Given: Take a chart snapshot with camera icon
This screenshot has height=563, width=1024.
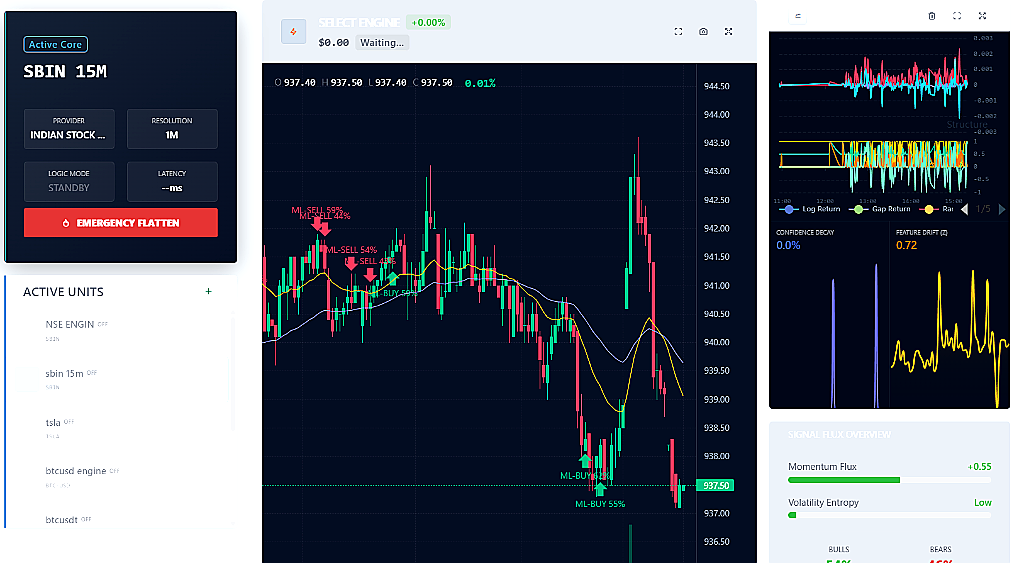Looking at the screenshot, I should [x=703, y=31].
